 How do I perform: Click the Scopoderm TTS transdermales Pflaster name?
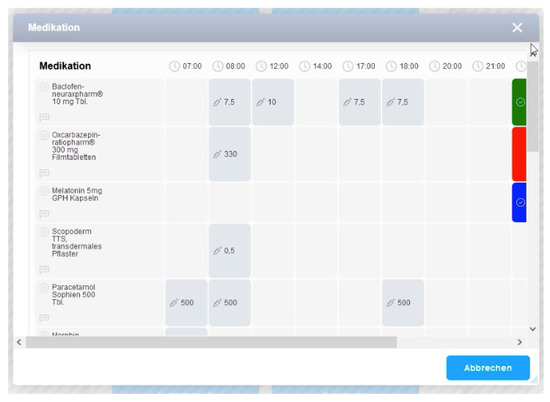point(76,243)
